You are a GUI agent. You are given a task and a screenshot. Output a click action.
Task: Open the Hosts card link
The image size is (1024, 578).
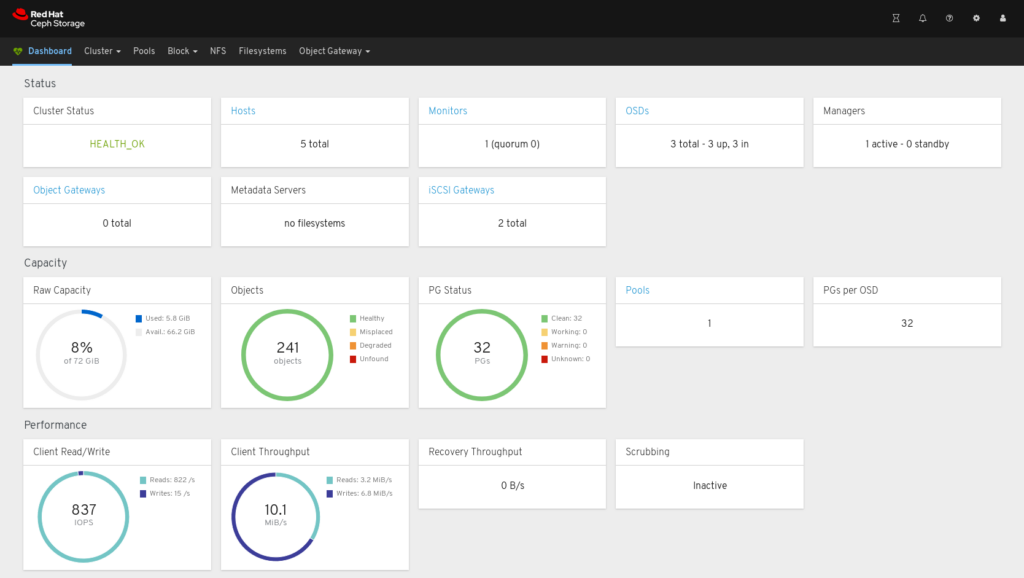[243, 111]
